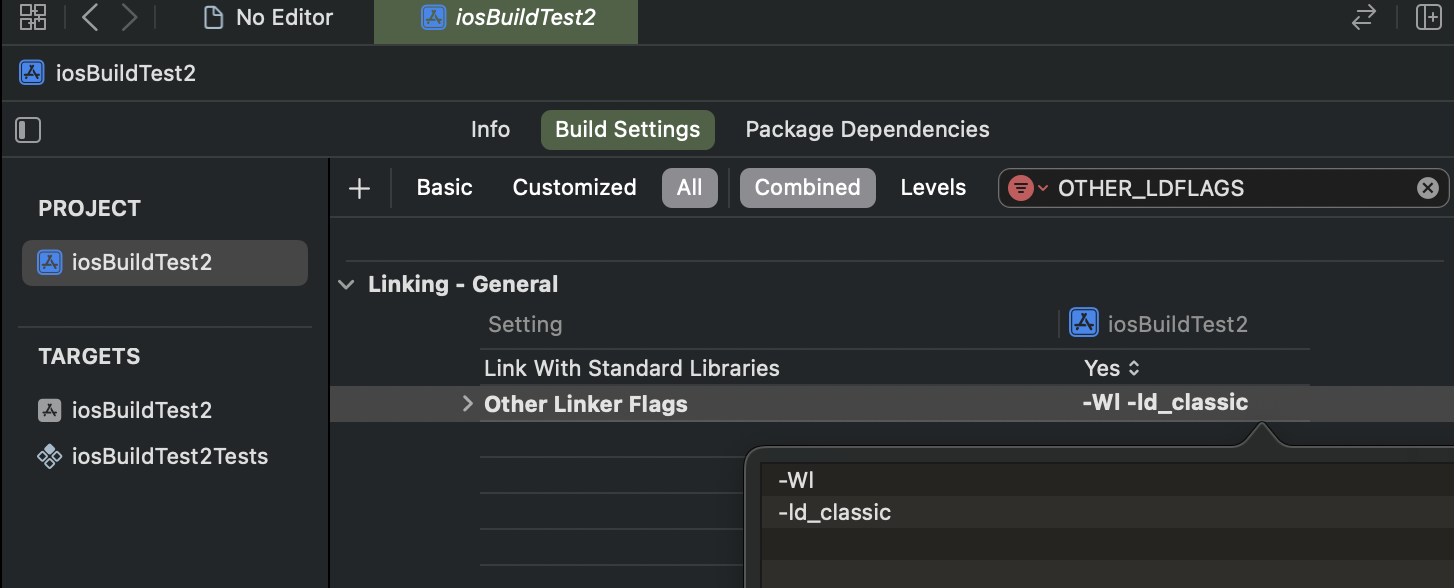Select the Link With Standard Libraries row
The image size is (1454, 588).
point(895,368)
